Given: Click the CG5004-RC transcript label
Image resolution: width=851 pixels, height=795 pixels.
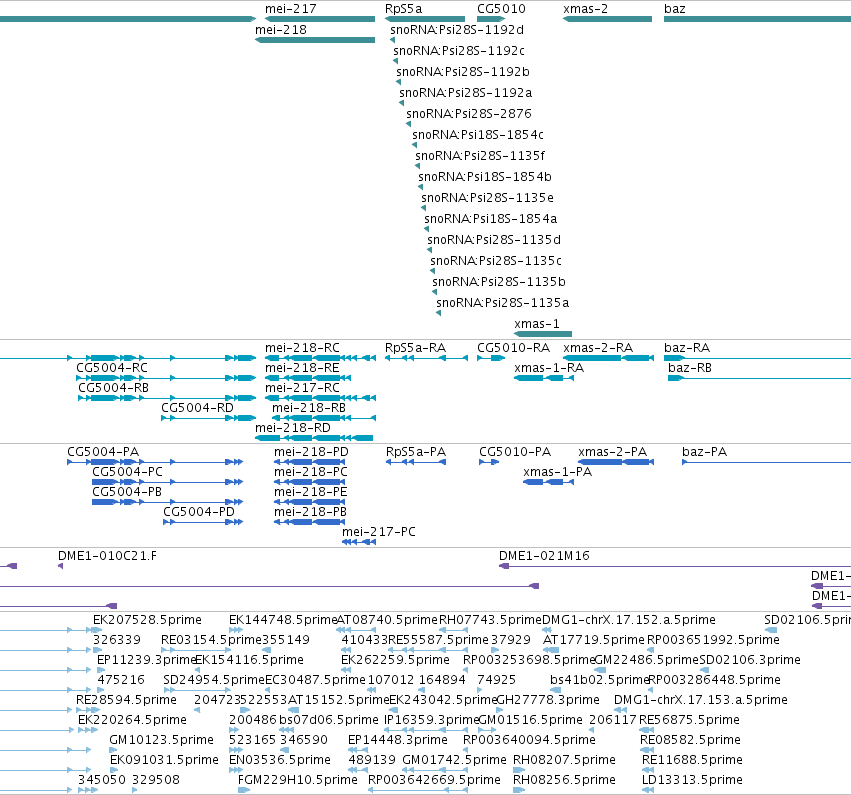Looking at the screenshot, I should click(112, 368).
